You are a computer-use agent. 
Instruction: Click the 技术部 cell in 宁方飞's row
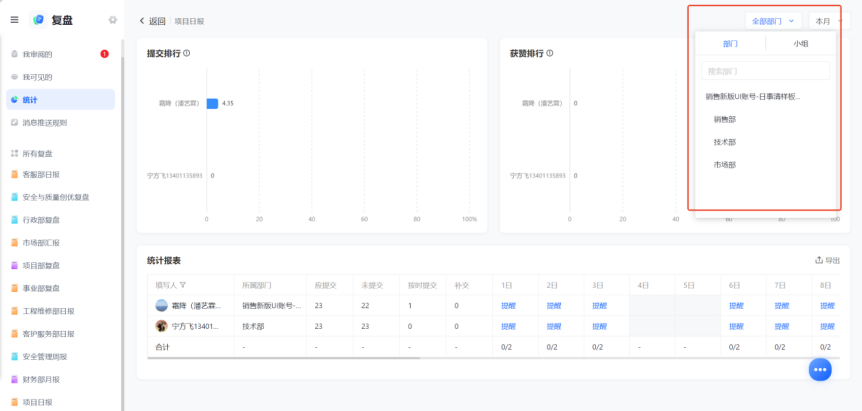253,326
